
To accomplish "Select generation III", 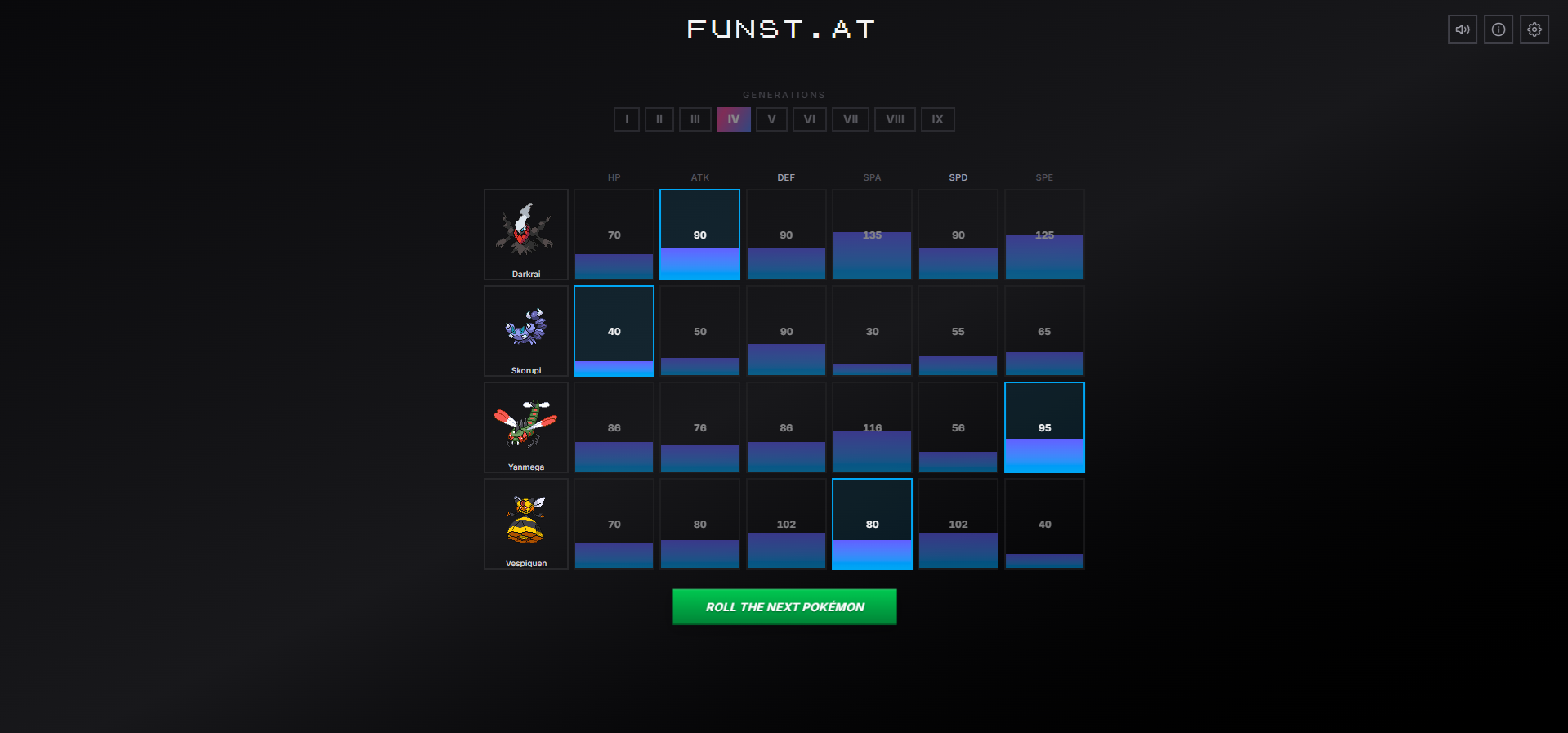I will [695, 119].
